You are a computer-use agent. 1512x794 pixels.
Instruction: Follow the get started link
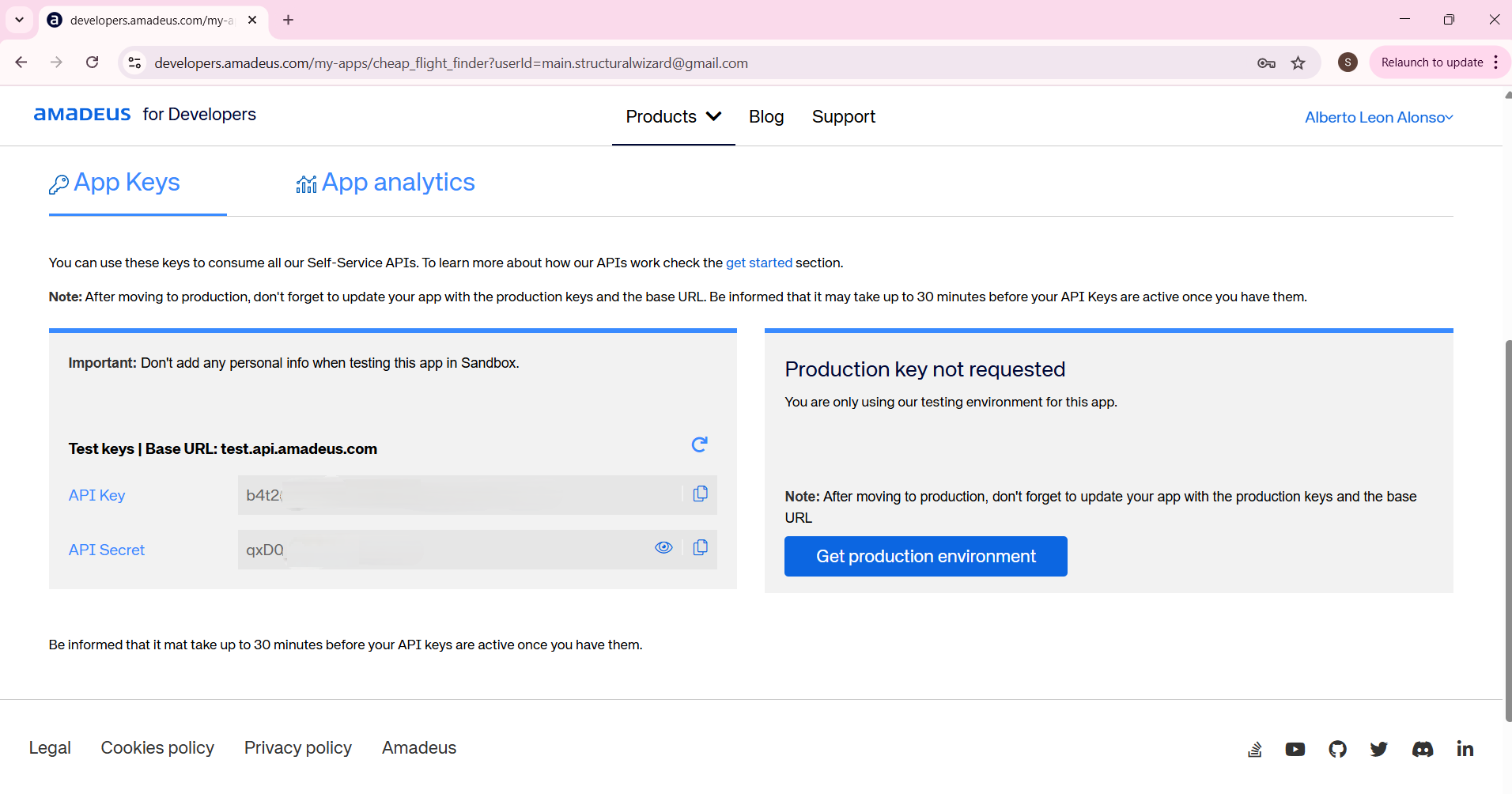759,263
